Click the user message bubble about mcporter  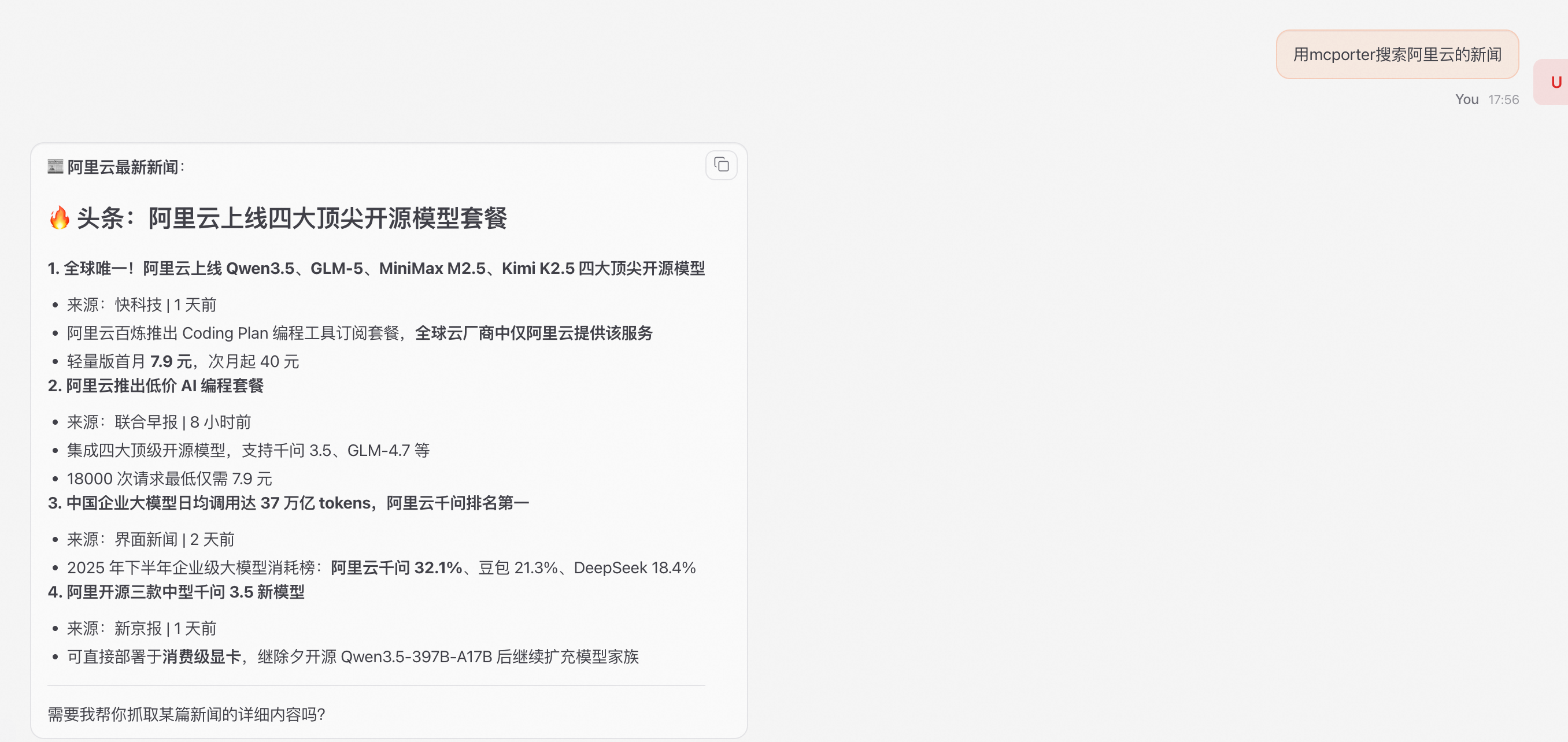tap(1397, 55)
